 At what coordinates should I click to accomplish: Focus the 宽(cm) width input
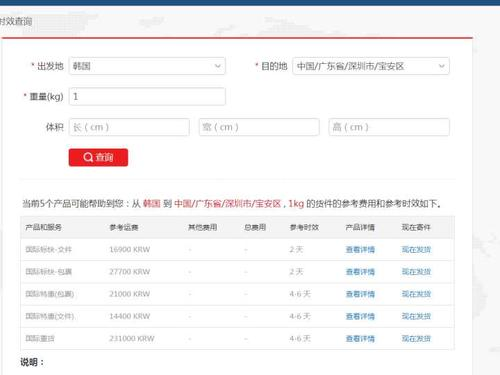(x=259, y=127)
